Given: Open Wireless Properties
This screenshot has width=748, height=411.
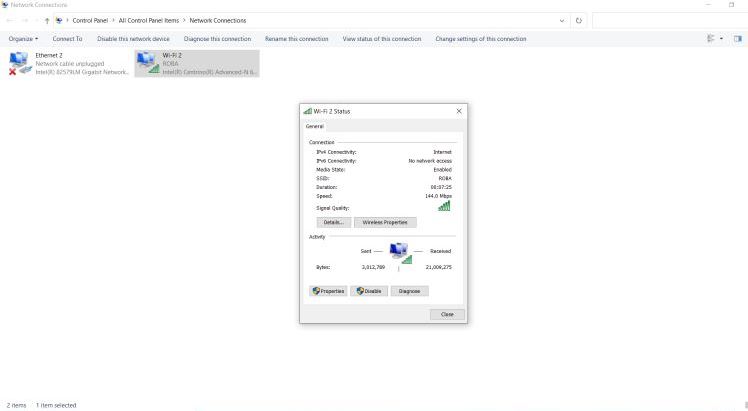Looking at the screenshot, I should coord(385,222).
